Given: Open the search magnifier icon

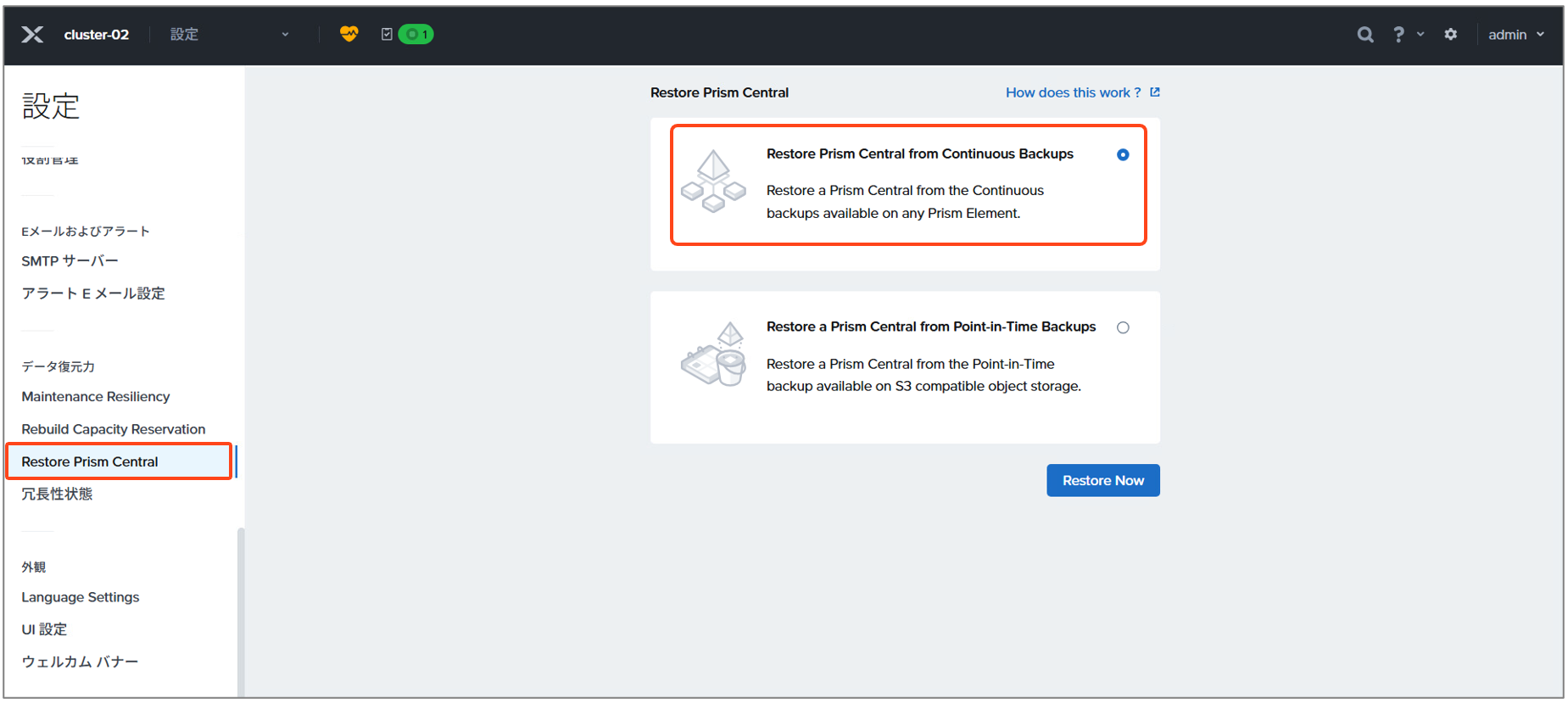Looking at the screenshot, I should coord(1364,35).
